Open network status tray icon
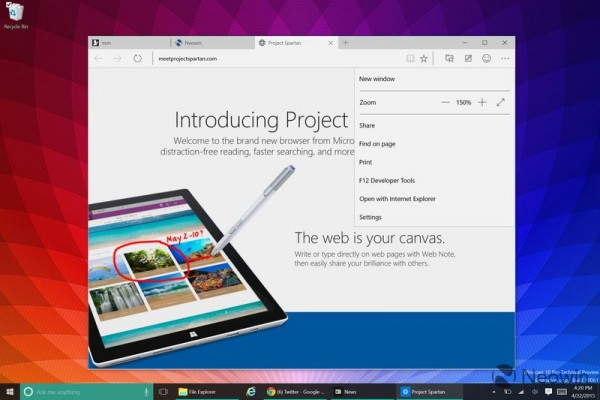Viewport: 600px width, 400px height. [x=521, y=392]
